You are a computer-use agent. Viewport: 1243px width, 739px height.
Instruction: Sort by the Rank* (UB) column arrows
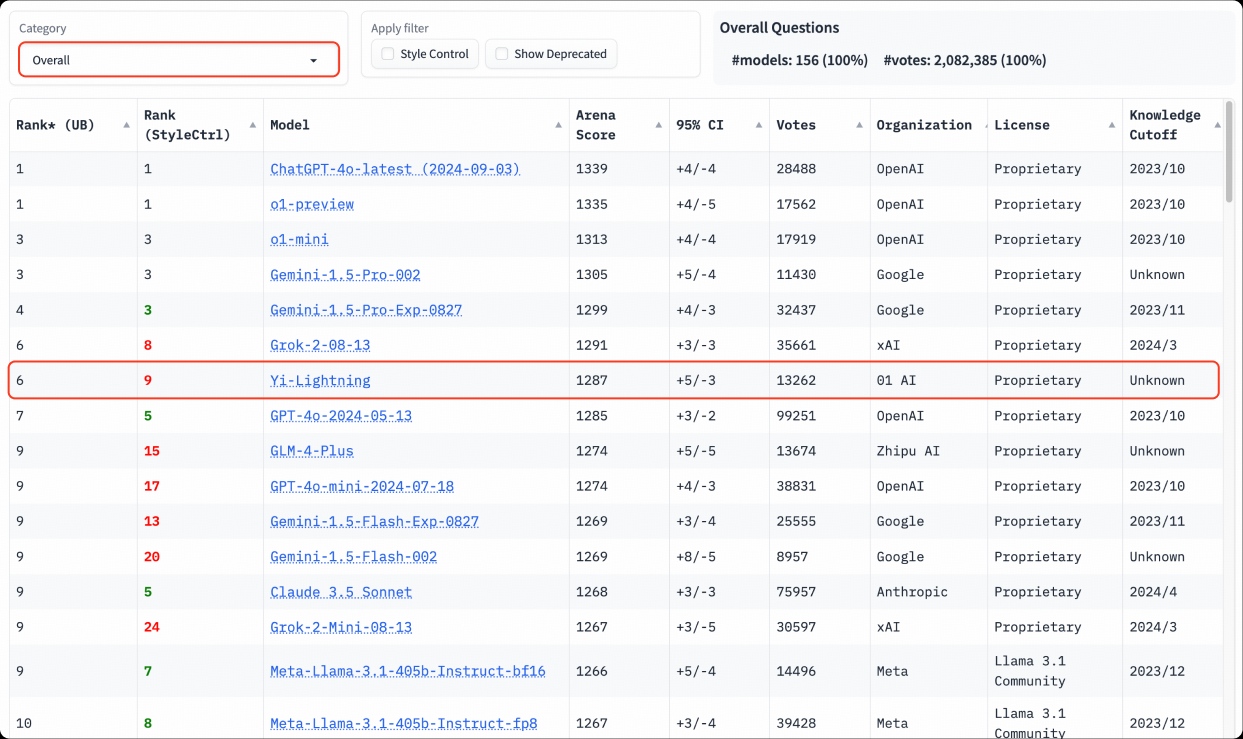click(126, 125)
